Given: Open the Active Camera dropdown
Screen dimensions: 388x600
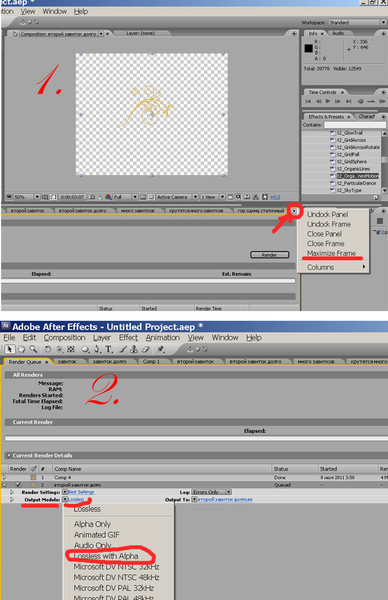Looking at the screenshot, I should [177, 197].
